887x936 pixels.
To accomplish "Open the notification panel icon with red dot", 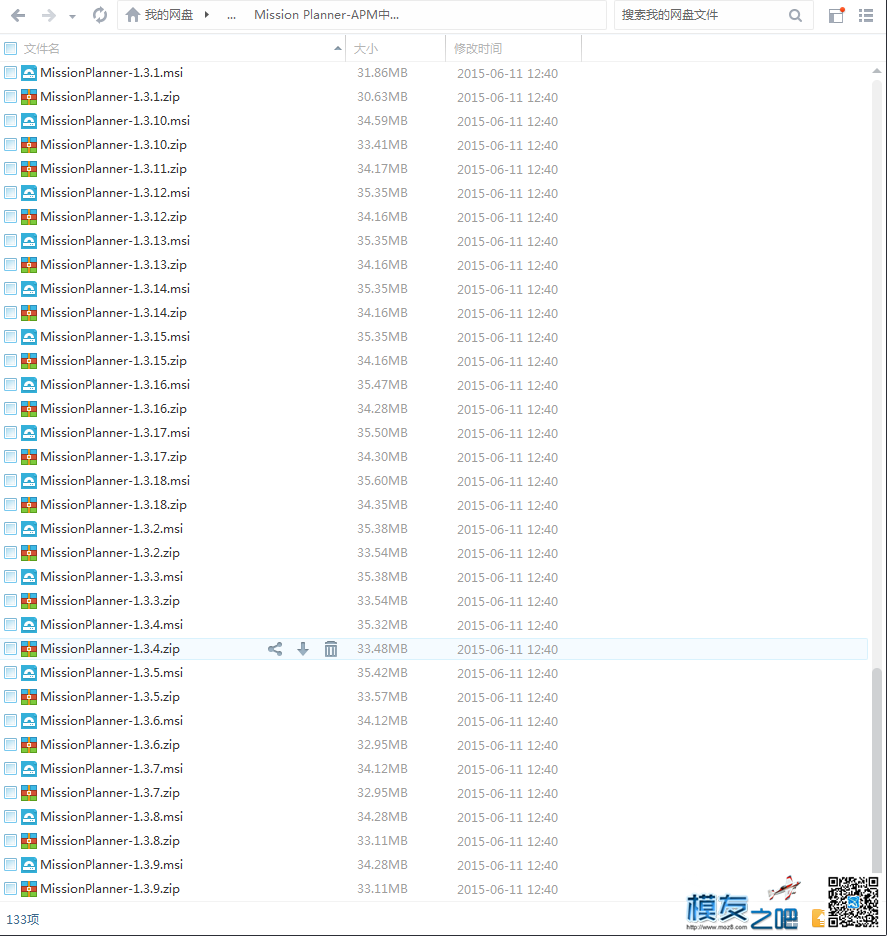I will point(837,15).
